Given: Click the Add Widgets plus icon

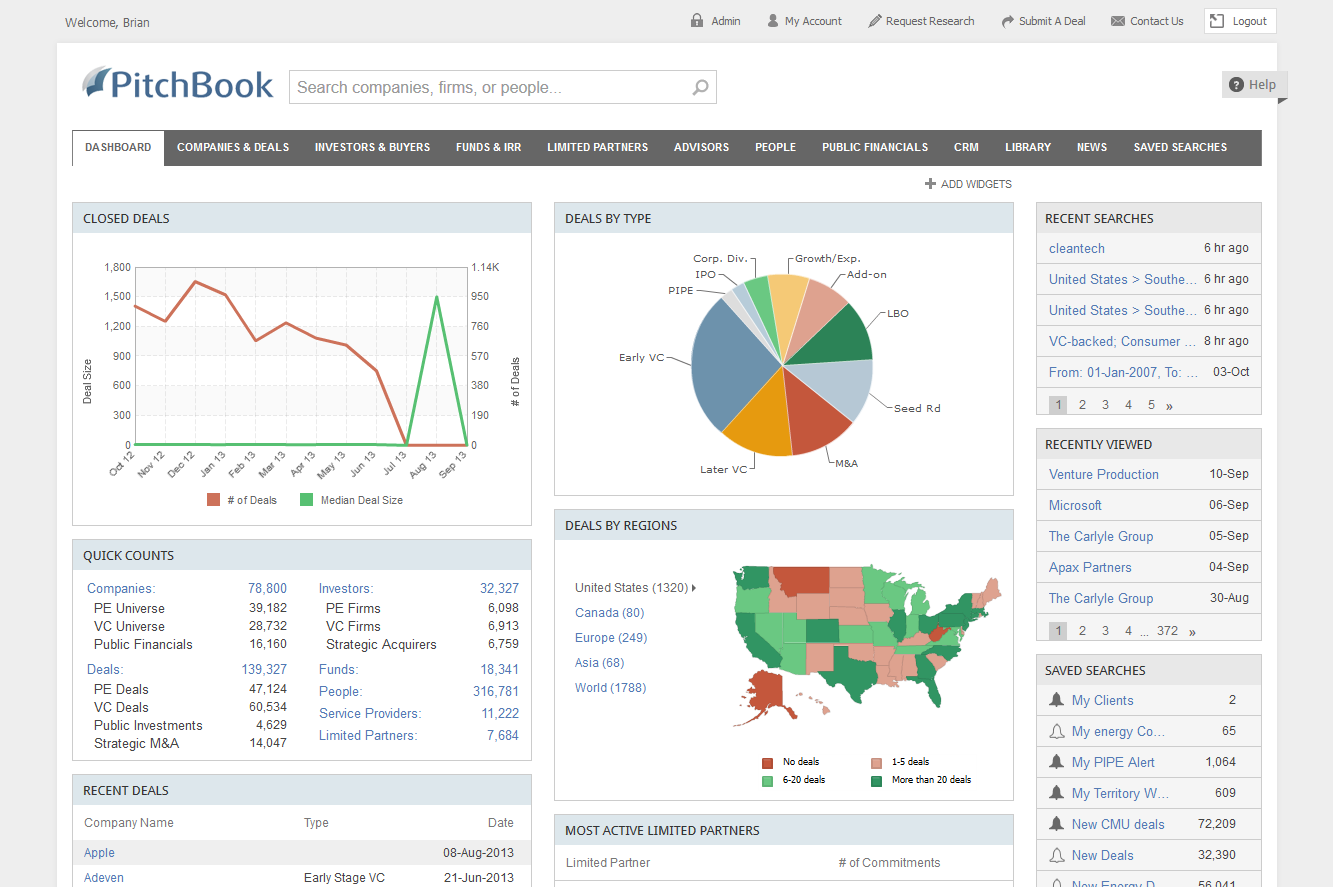Looking at the screenshot, I should [x=930, y=184].
